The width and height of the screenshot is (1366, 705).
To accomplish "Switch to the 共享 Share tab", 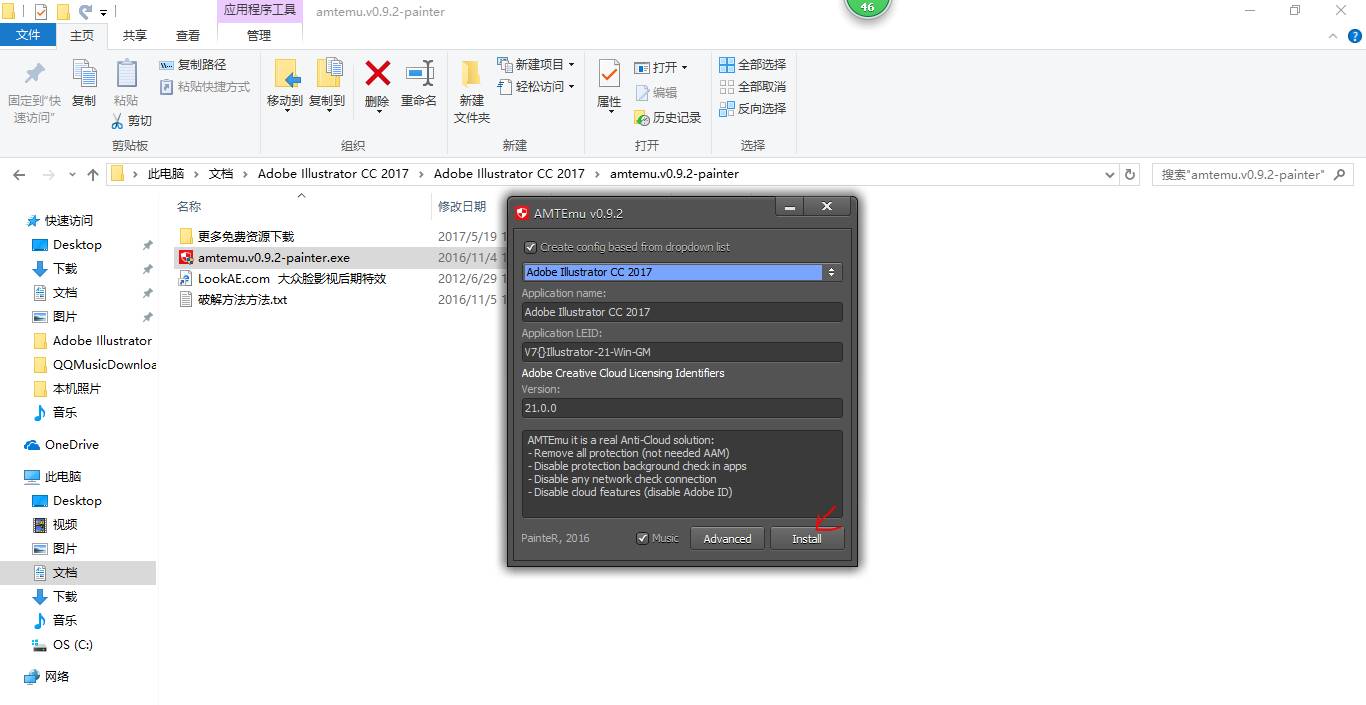I will click(x=135, y=35).
